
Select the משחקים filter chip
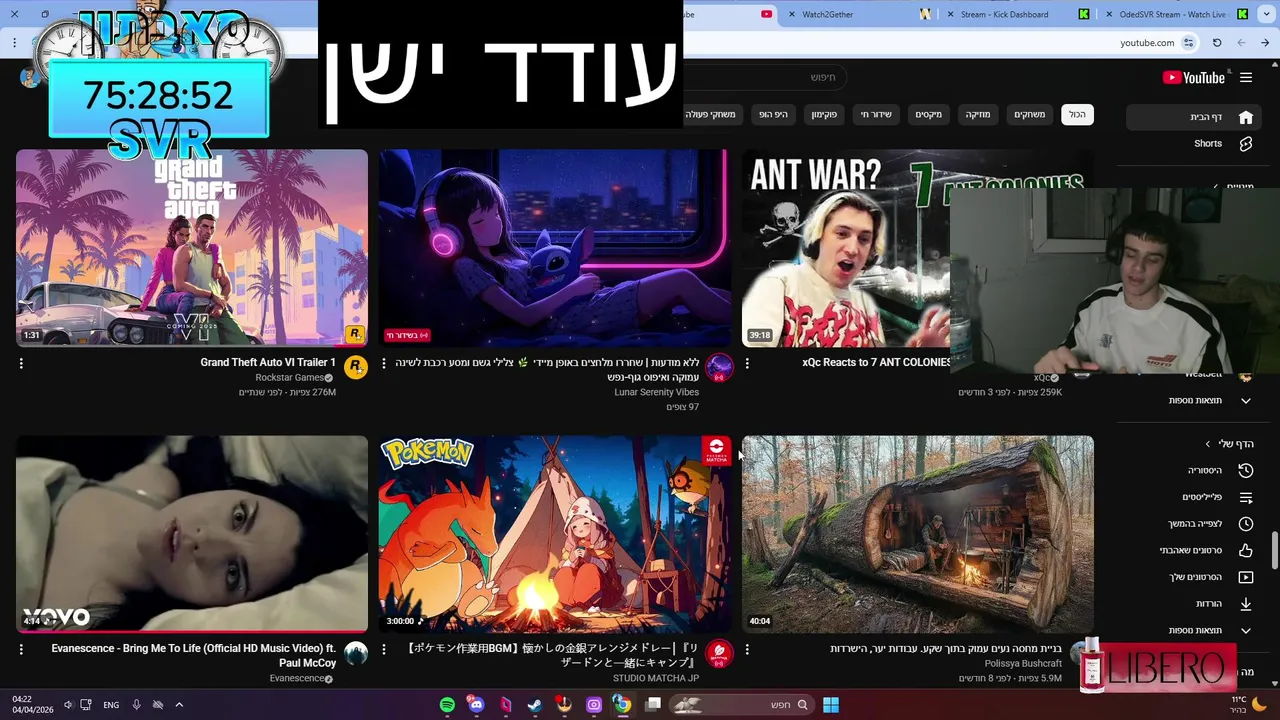point(1029,115)
